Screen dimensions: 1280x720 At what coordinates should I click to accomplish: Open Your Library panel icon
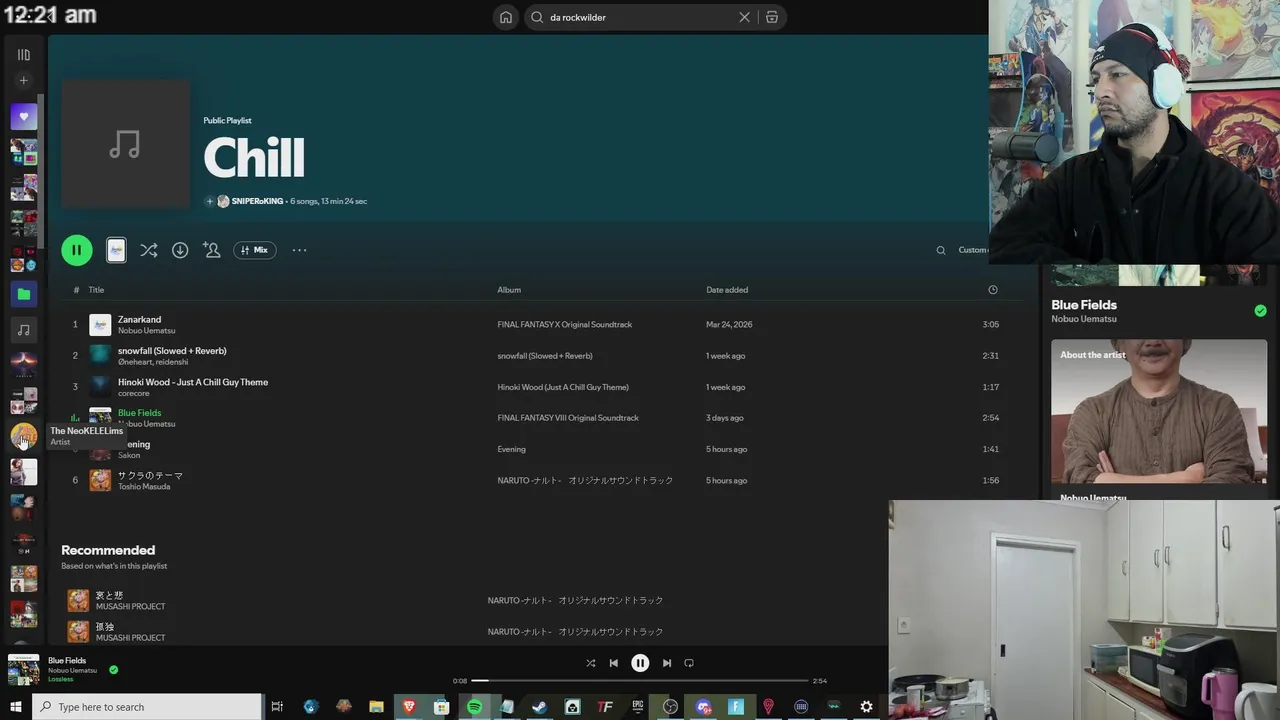[x=24, y=55]
